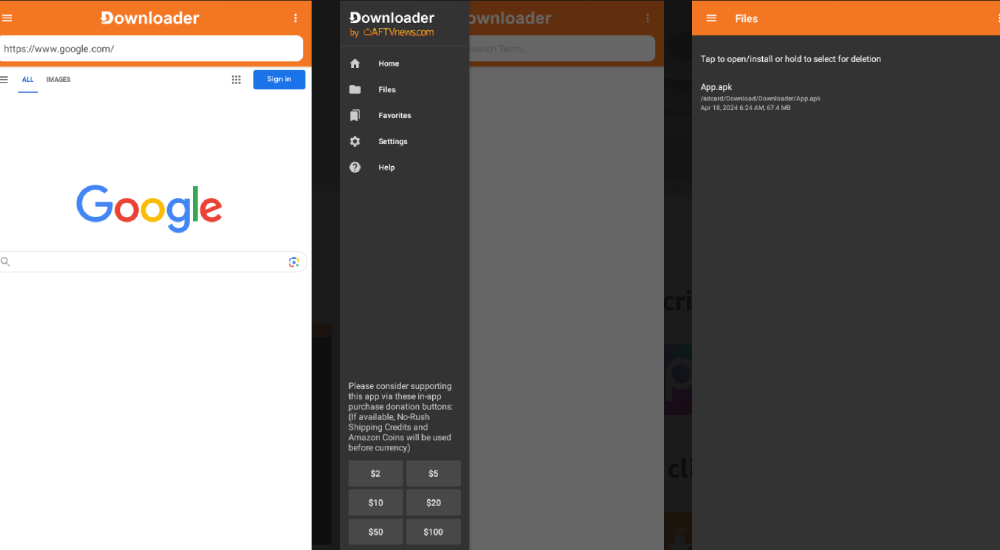This screenshot has height=550, width=1000.
Task: Select the ALL tab on Google
Action: pos(27,80)
